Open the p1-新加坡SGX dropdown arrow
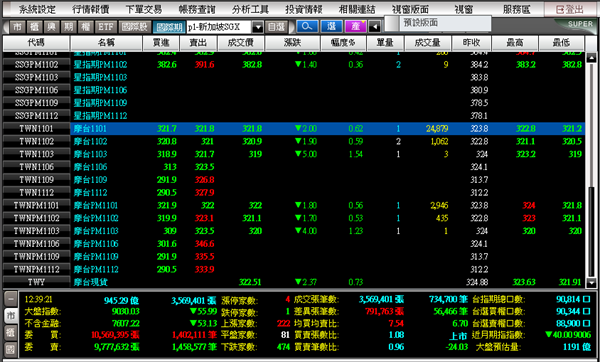 coord(258,27)
